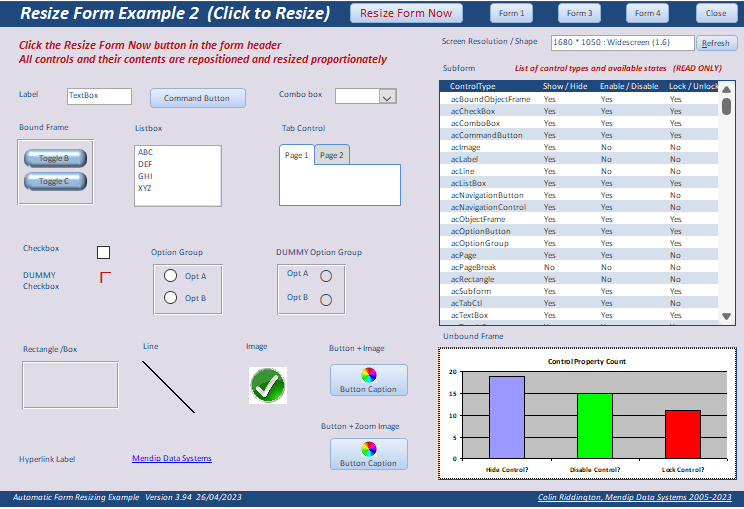The width and height of the screenshot is (744, 509).
Task: Select the acCommandButton row
Action: (579, 135)
